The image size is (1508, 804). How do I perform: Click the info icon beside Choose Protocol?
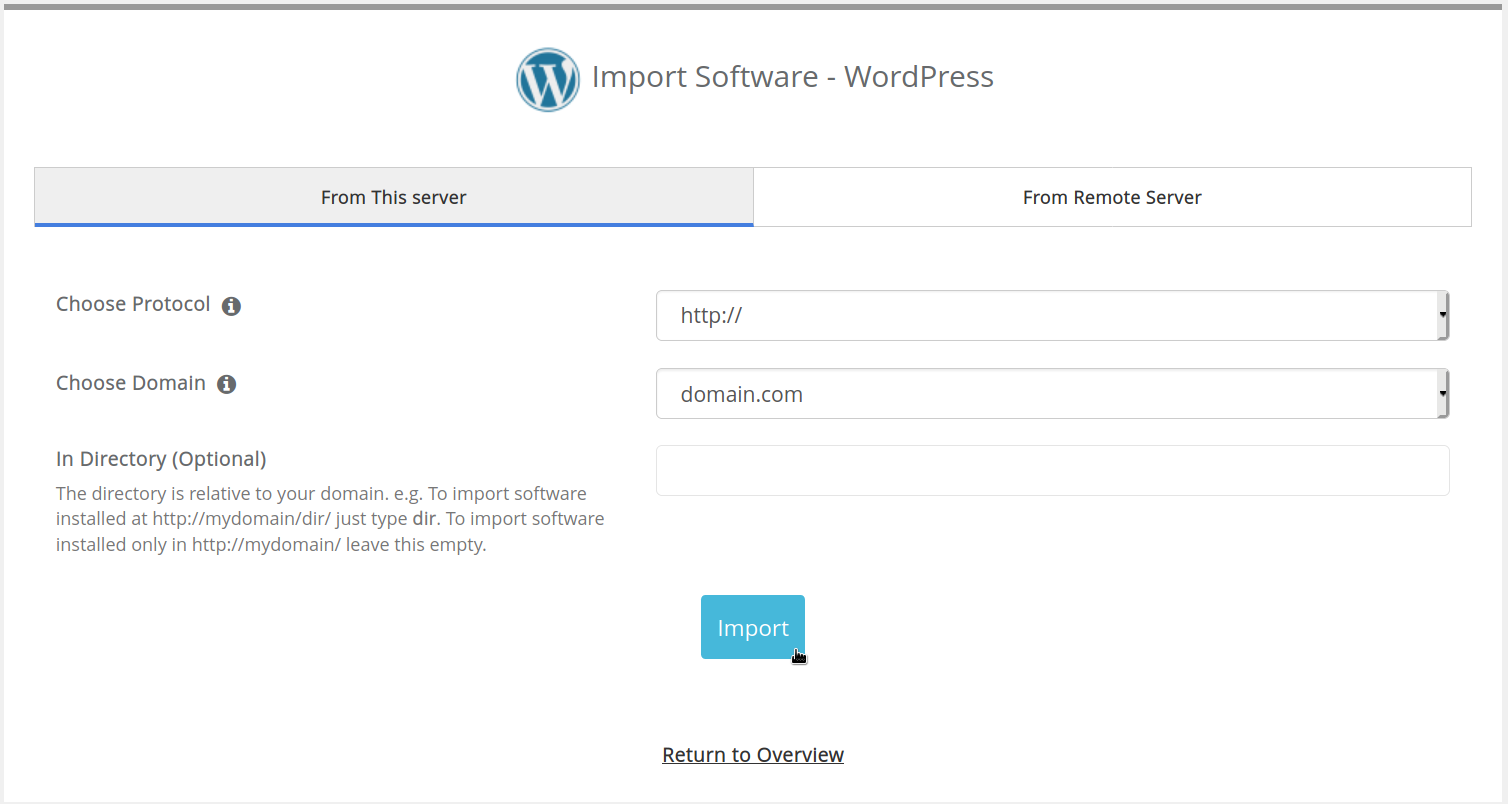click(x=231, y=306)
